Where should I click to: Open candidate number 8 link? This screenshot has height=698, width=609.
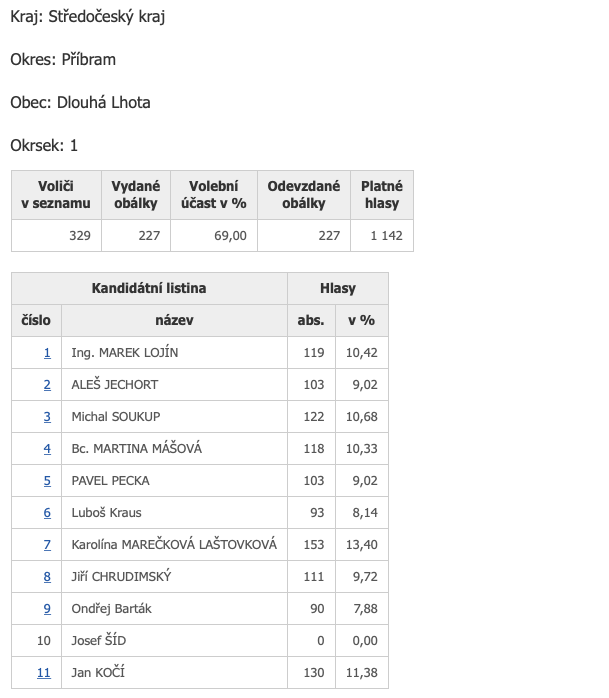tap(47, 577)
